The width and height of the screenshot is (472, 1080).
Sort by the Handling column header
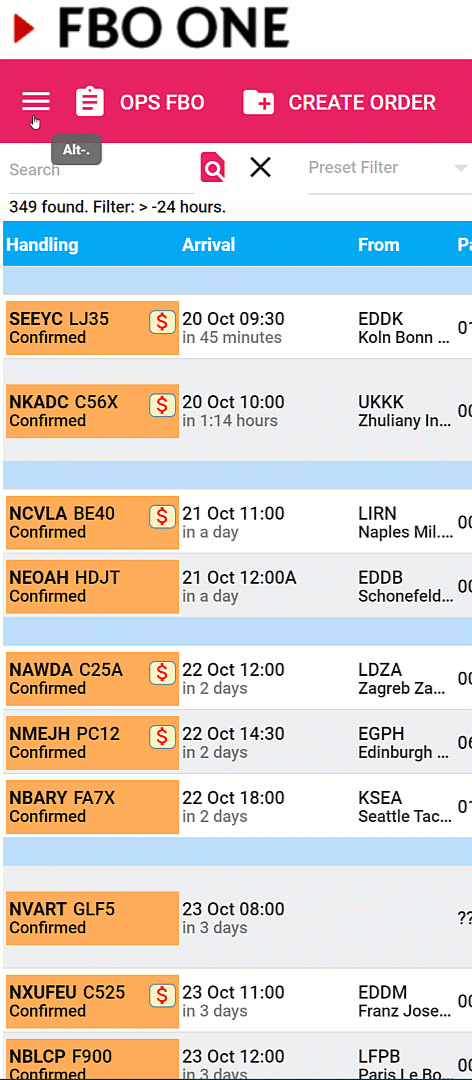pos(42,245)
